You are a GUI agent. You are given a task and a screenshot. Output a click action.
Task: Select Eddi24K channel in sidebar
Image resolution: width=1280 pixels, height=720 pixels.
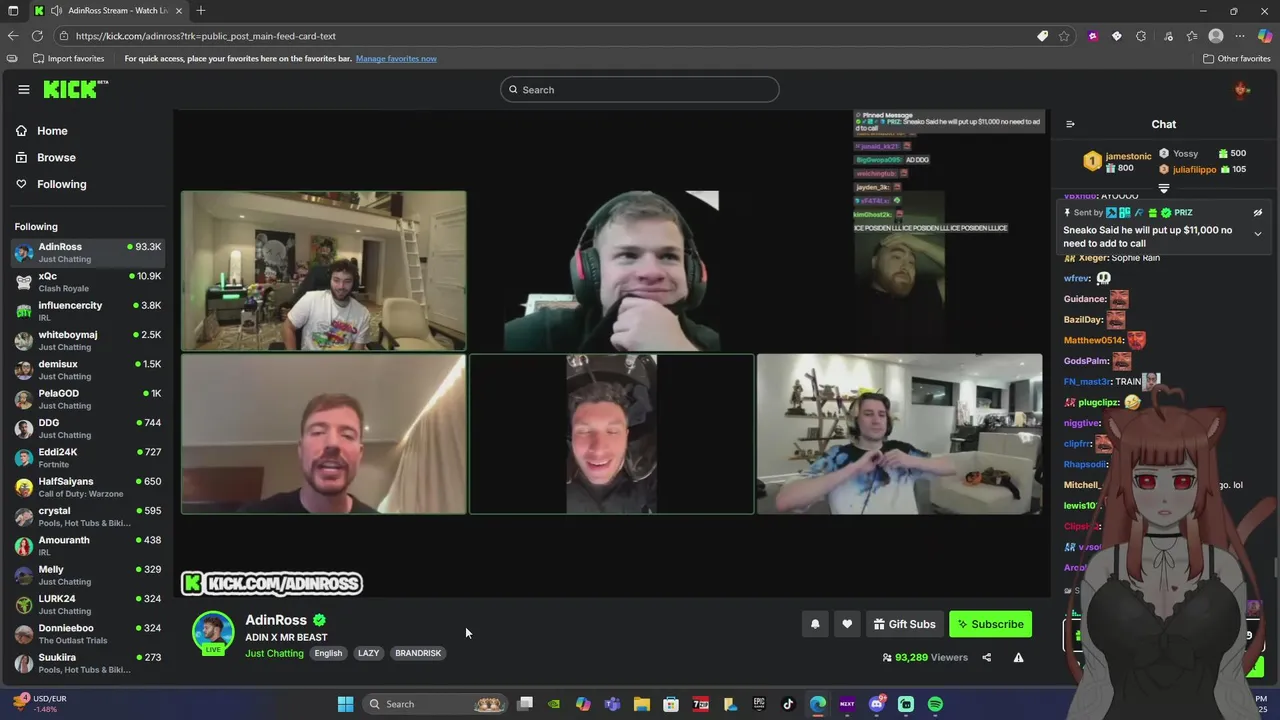(88, 458)
